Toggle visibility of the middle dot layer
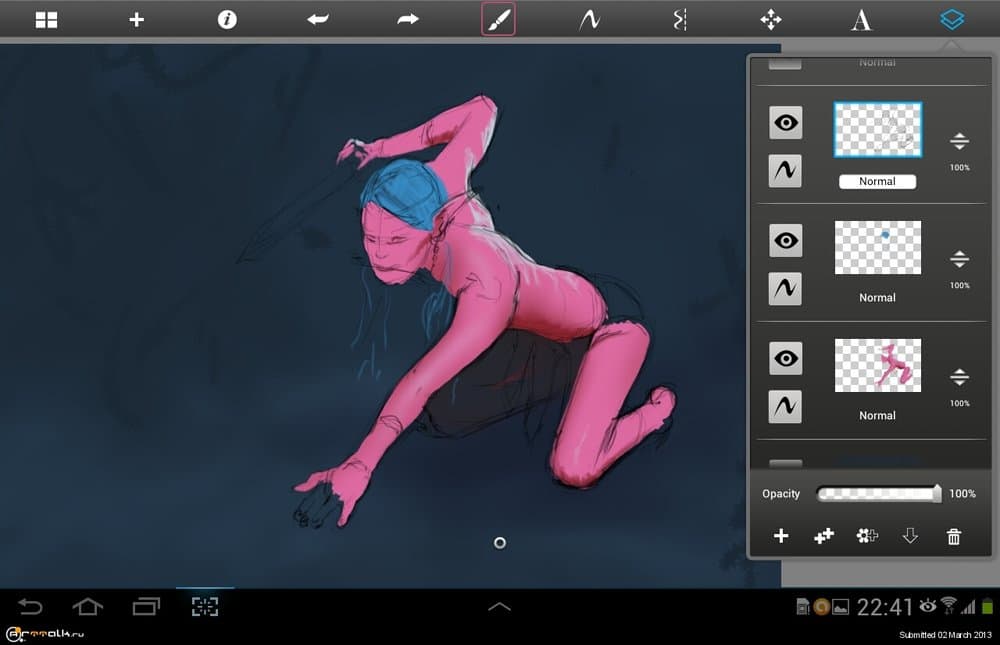Image resolution: width=1000 pixels, height=645 pixels. (x=785, y=240)
